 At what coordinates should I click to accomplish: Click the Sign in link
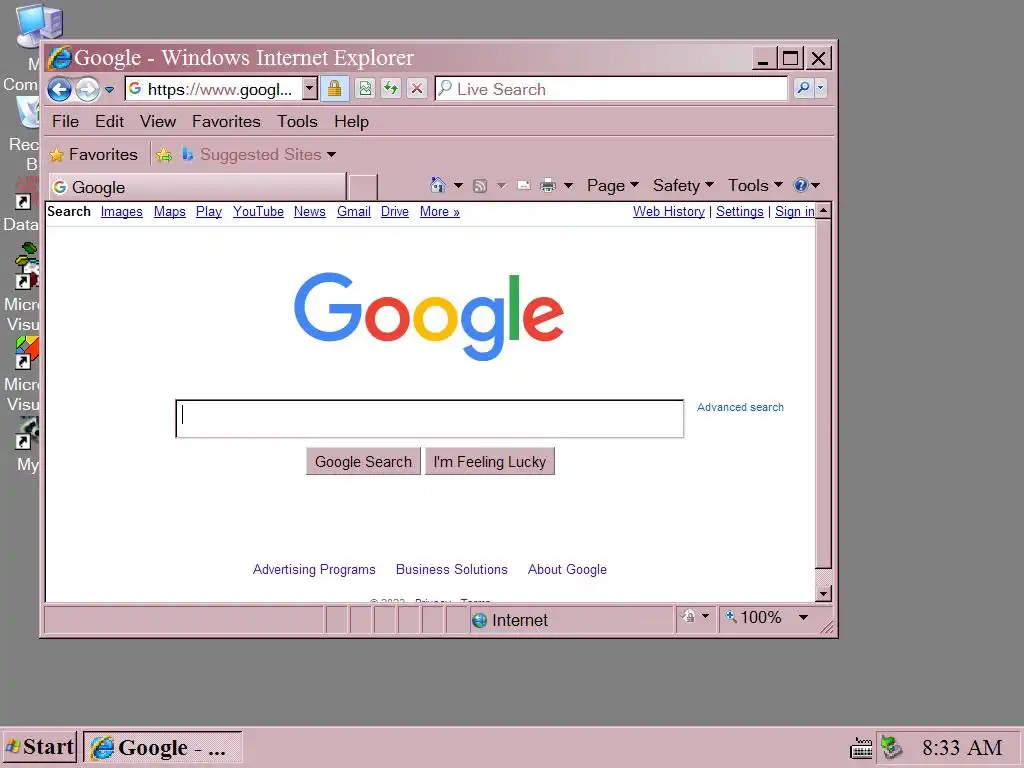click(795, 212)
